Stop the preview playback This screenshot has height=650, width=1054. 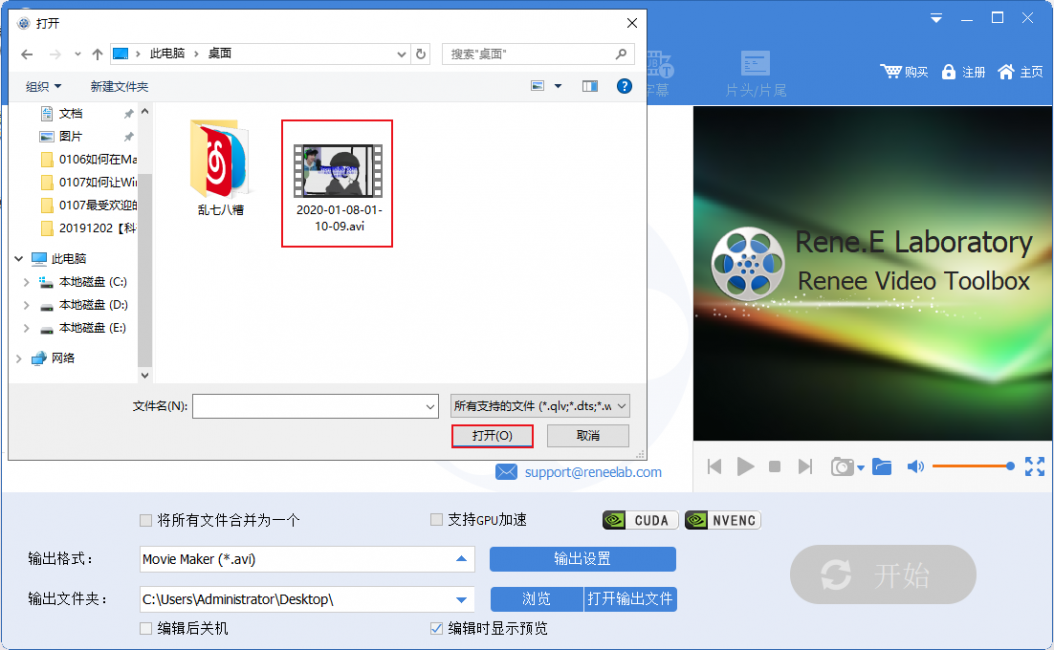point(774,466)
